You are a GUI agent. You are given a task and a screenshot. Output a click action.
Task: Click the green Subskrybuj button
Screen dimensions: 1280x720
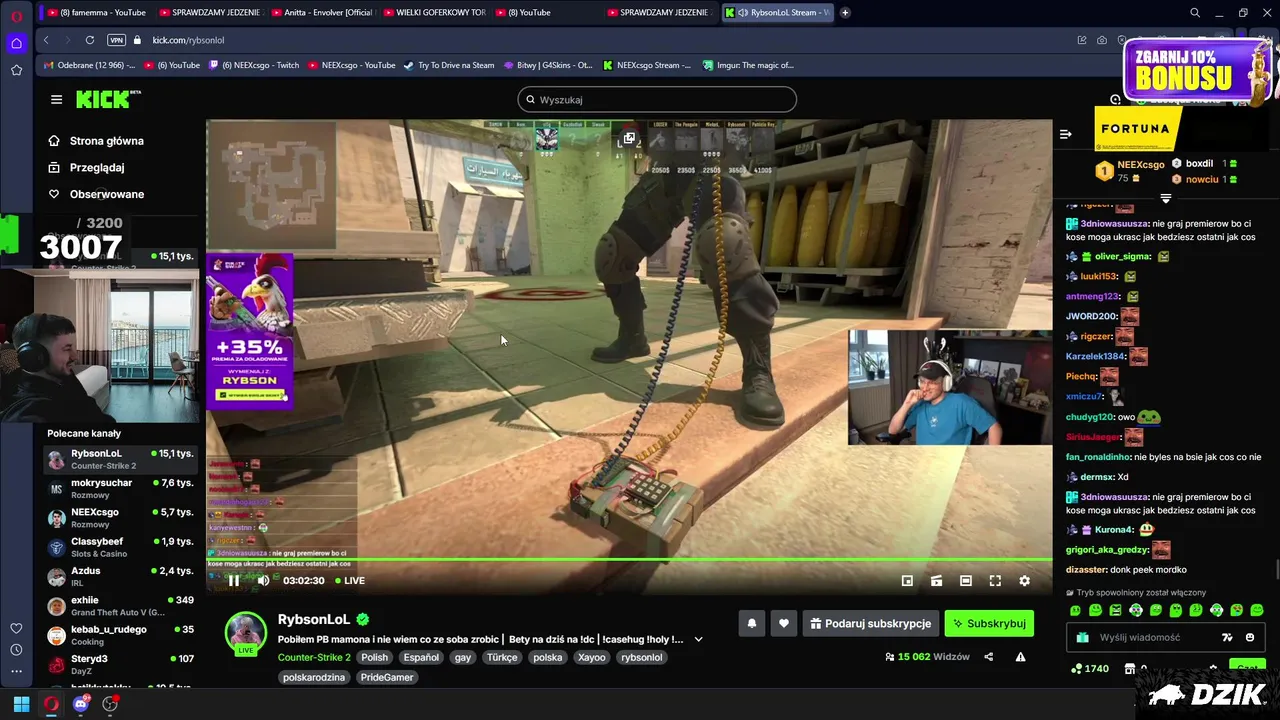[x=989, y=623]
